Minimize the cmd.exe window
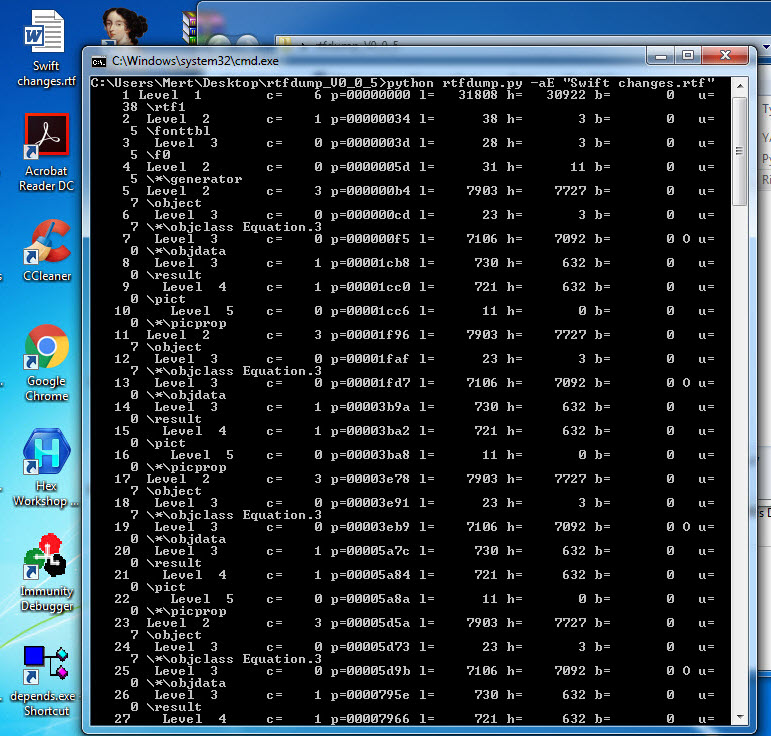 (663, 55)
